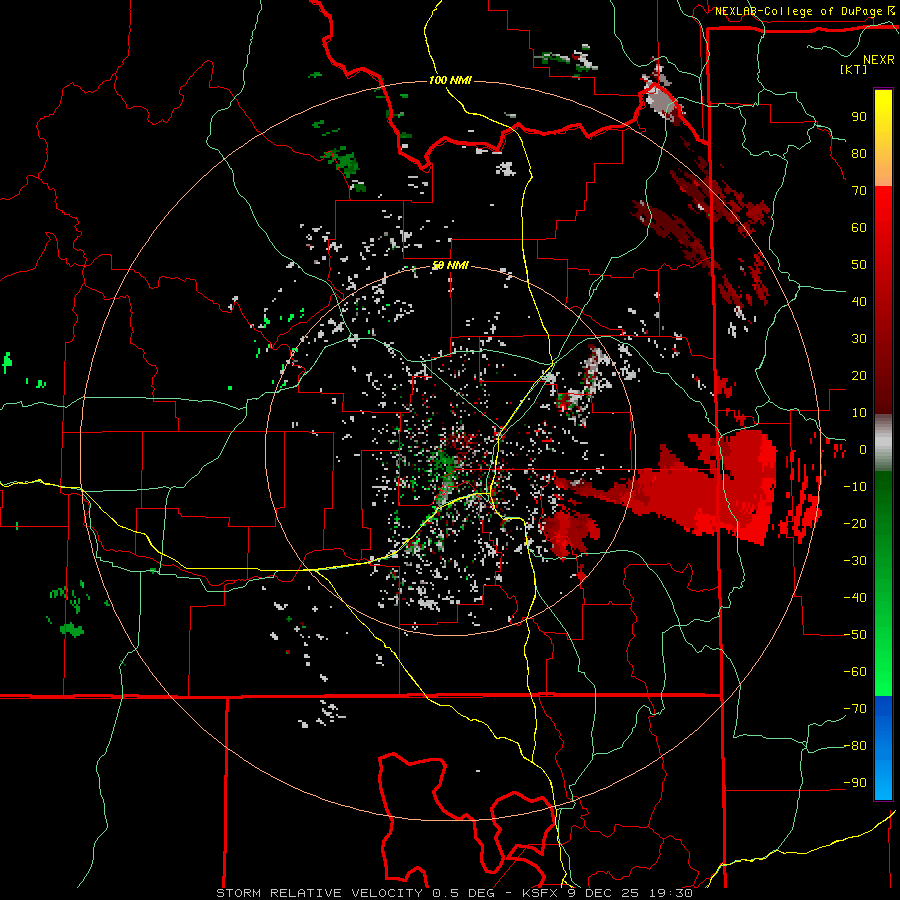Click the "-60" scale value
This screenshot has height=900, width=900.
[x=855, y=672]
